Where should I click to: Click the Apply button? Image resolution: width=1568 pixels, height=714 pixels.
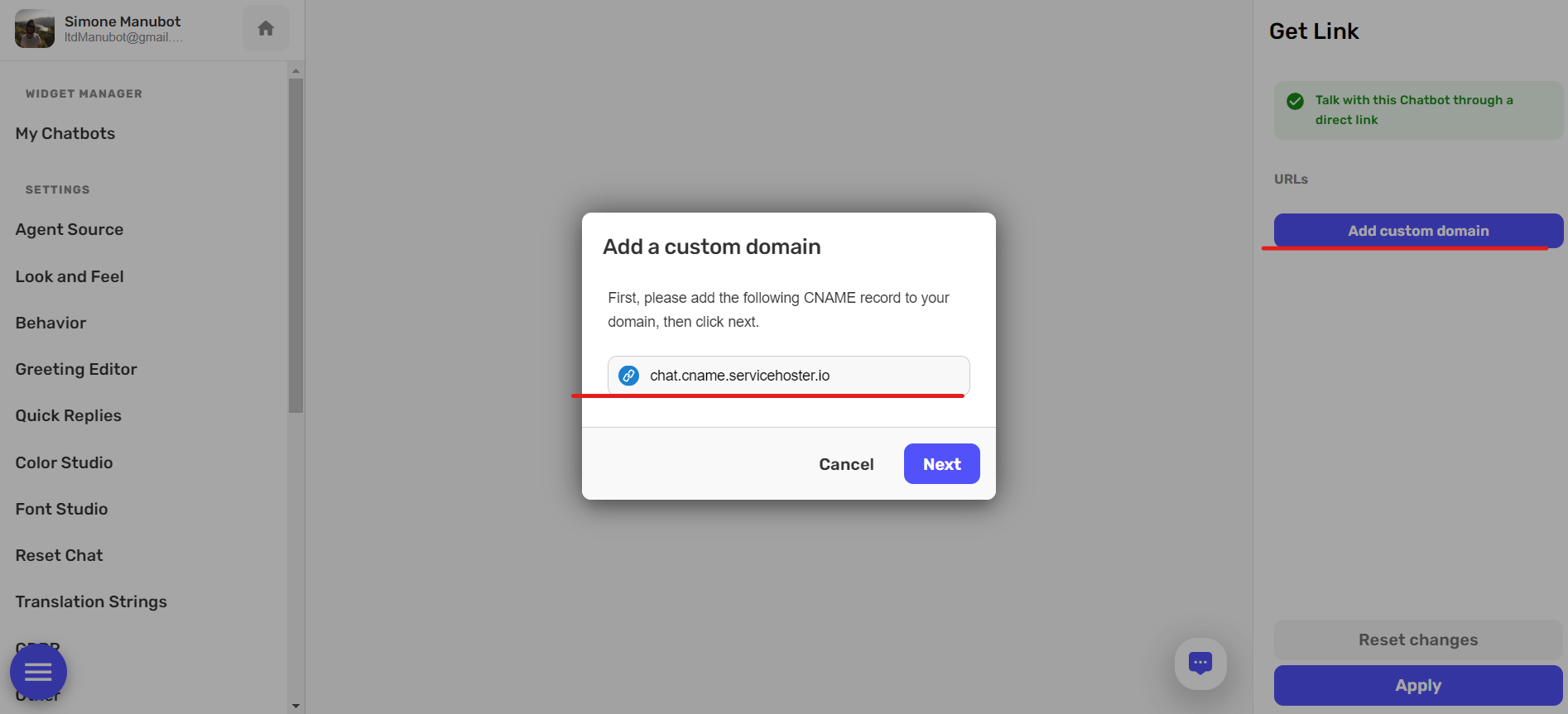pyautogui.click(x=1417, y=685)
